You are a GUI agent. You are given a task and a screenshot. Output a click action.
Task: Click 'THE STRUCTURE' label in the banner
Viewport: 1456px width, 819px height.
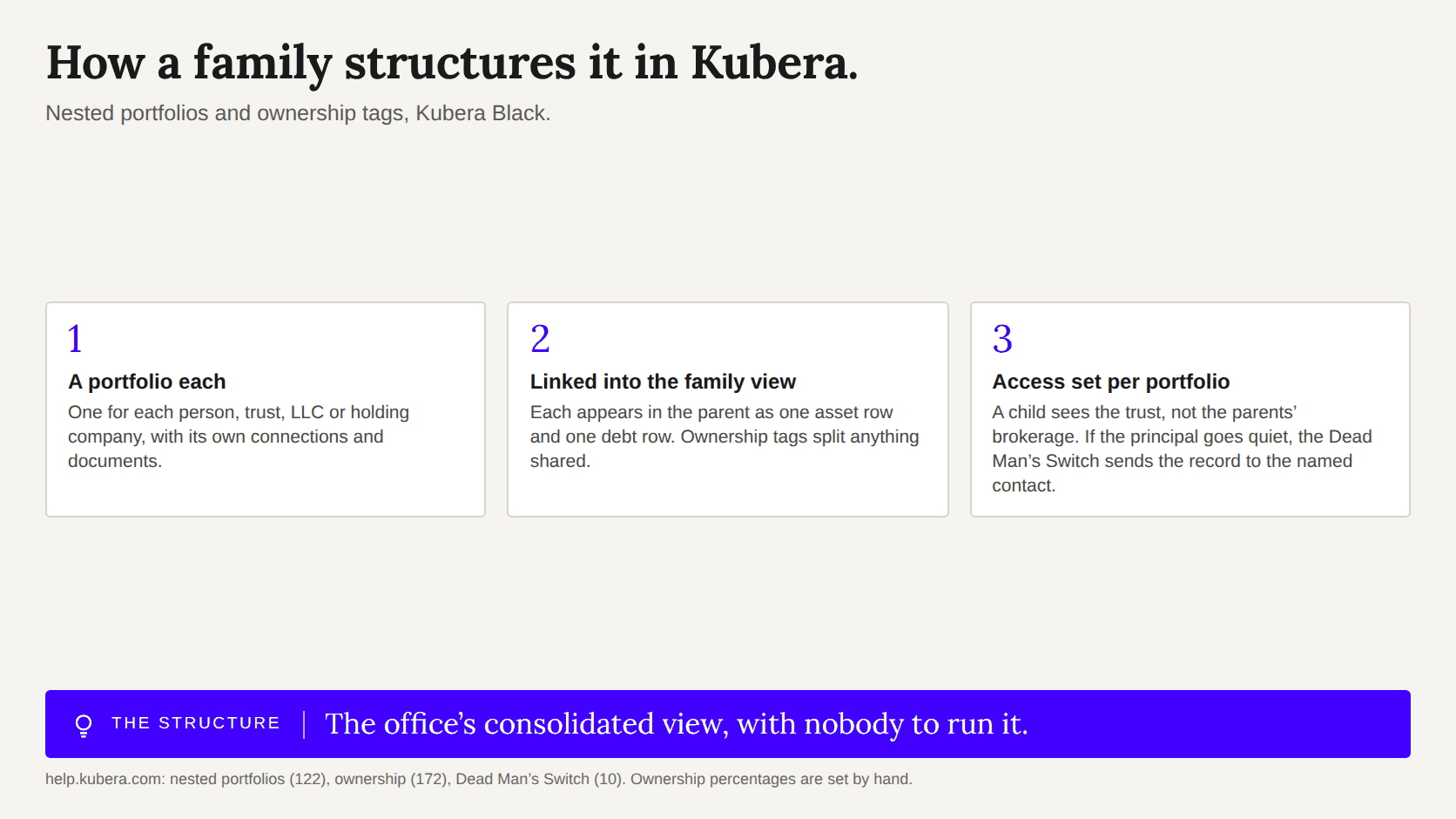[x=196, y=723]
